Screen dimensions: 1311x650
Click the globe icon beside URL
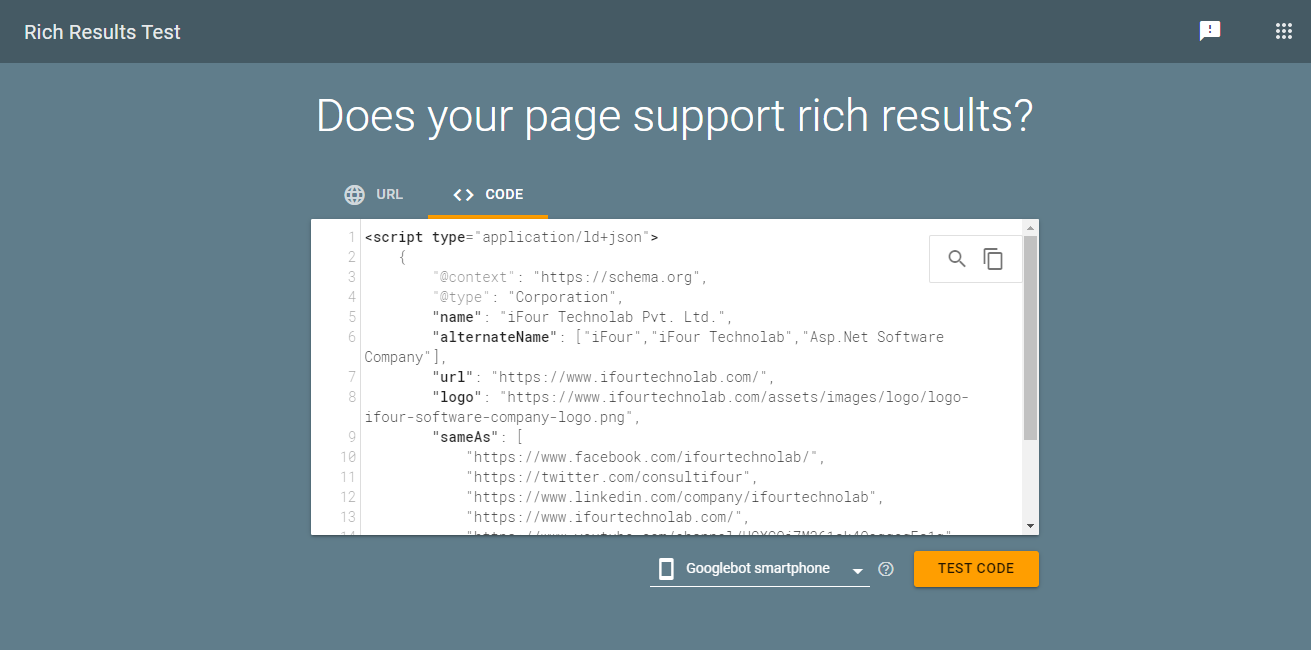tap(355, 194)
